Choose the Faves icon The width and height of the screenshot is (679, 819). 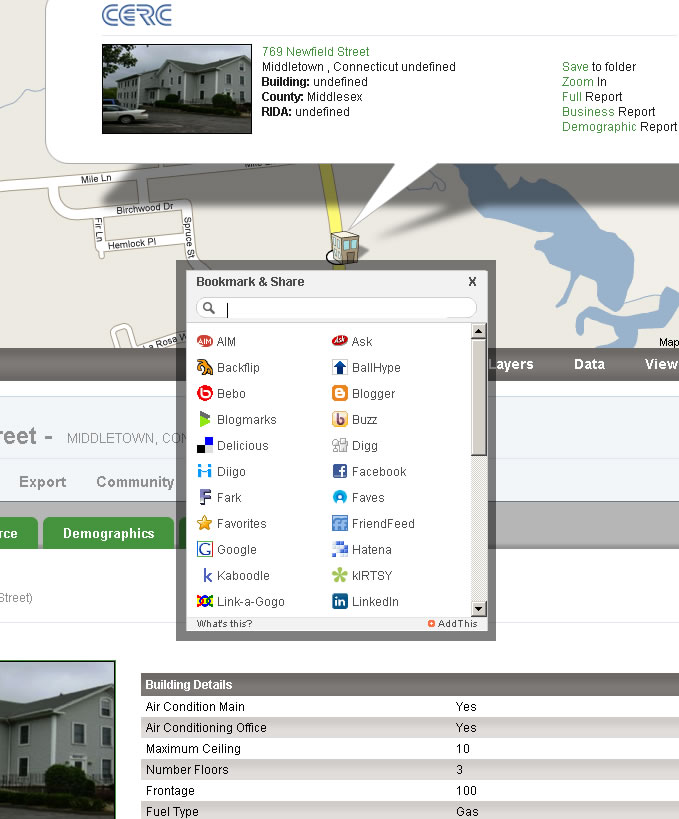coord(340,497)
